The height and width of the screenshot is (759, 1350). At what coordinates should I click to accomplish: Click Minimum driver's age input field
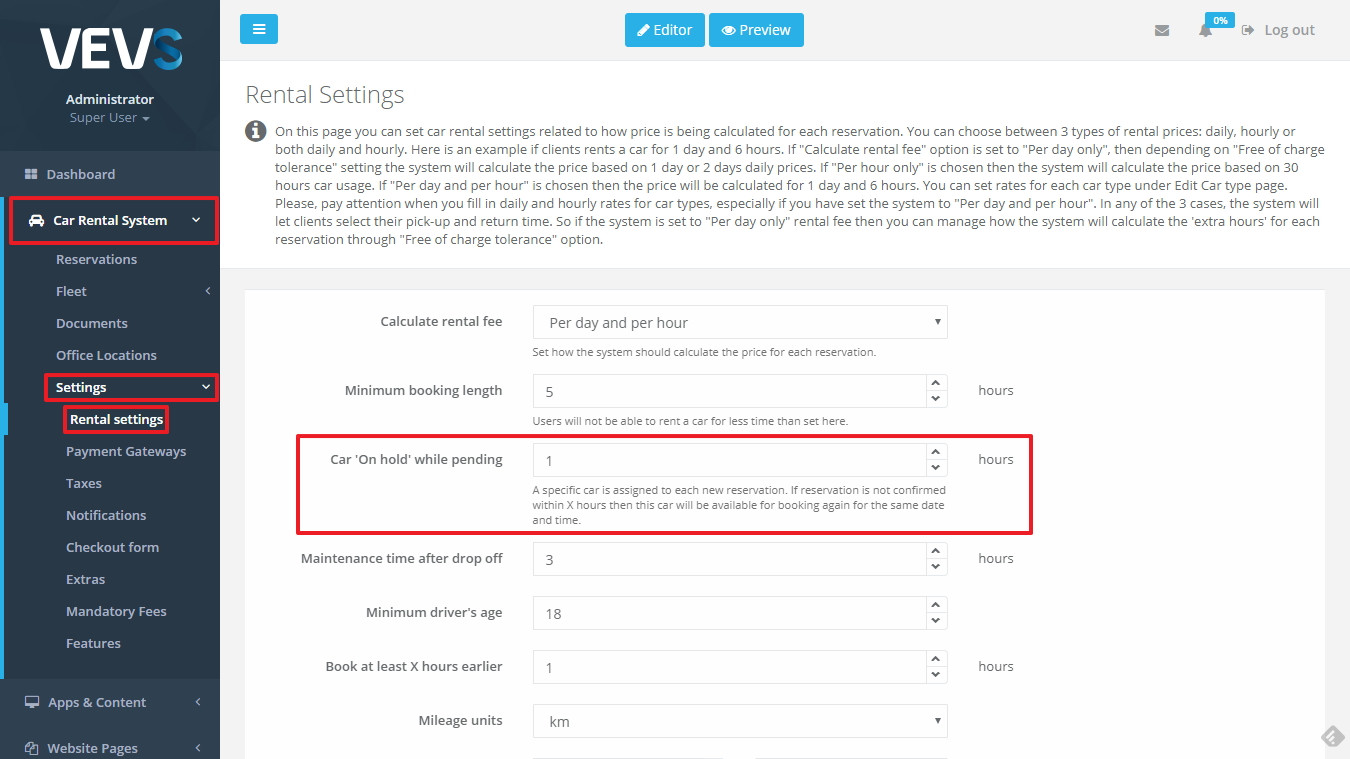coord(729,613)
